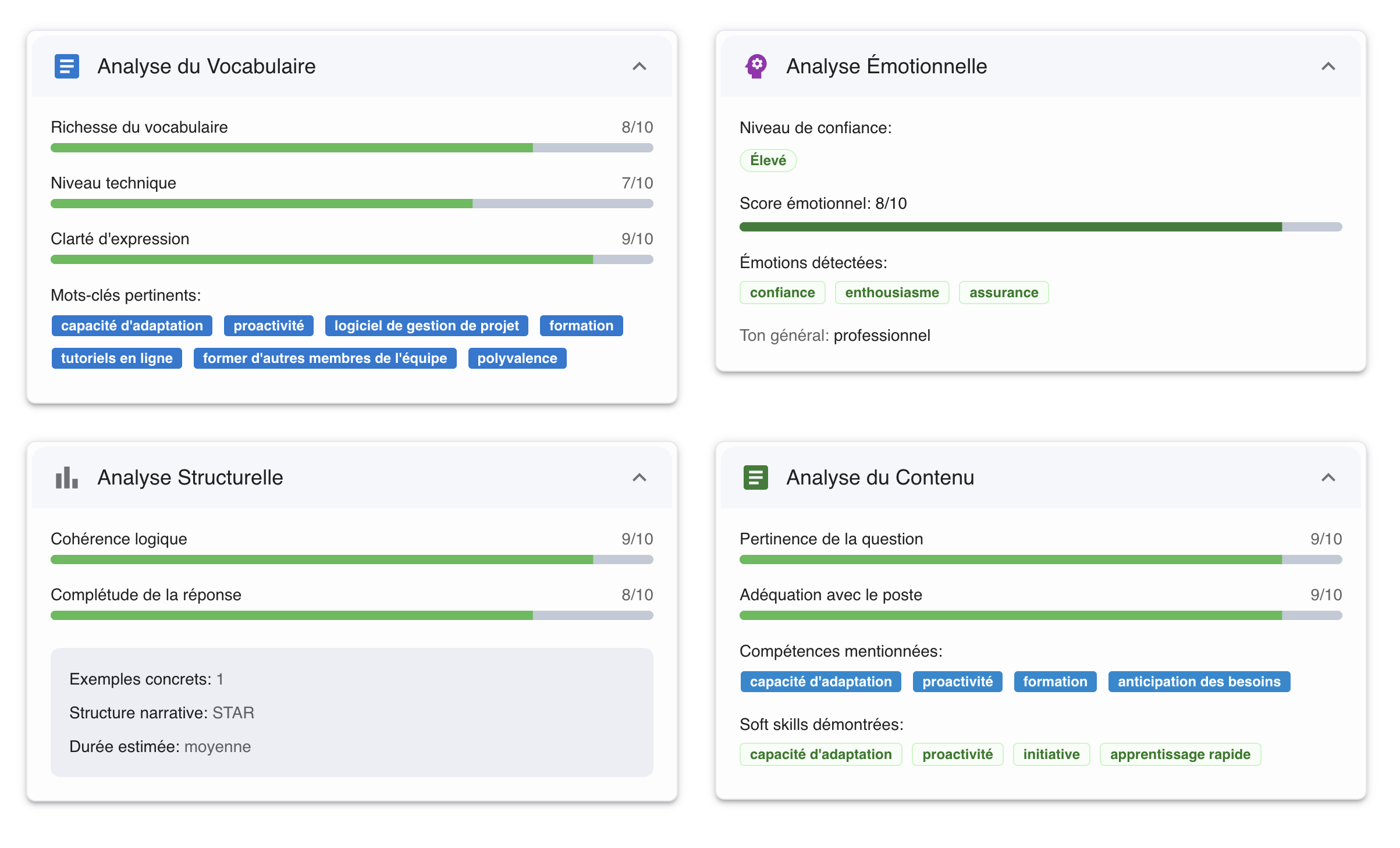Click proactivité under Compétences mentionnées
The image size is (1400, 848).
tap(958, 682)
